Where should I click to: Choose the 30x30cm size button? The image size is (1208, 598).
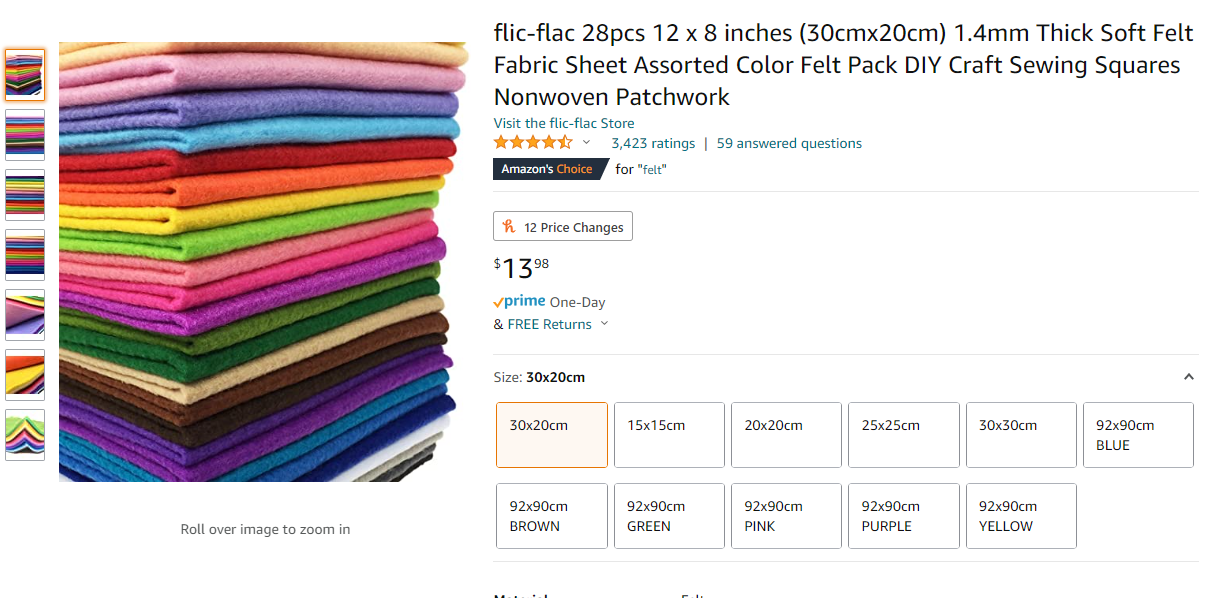point(1020,434)
